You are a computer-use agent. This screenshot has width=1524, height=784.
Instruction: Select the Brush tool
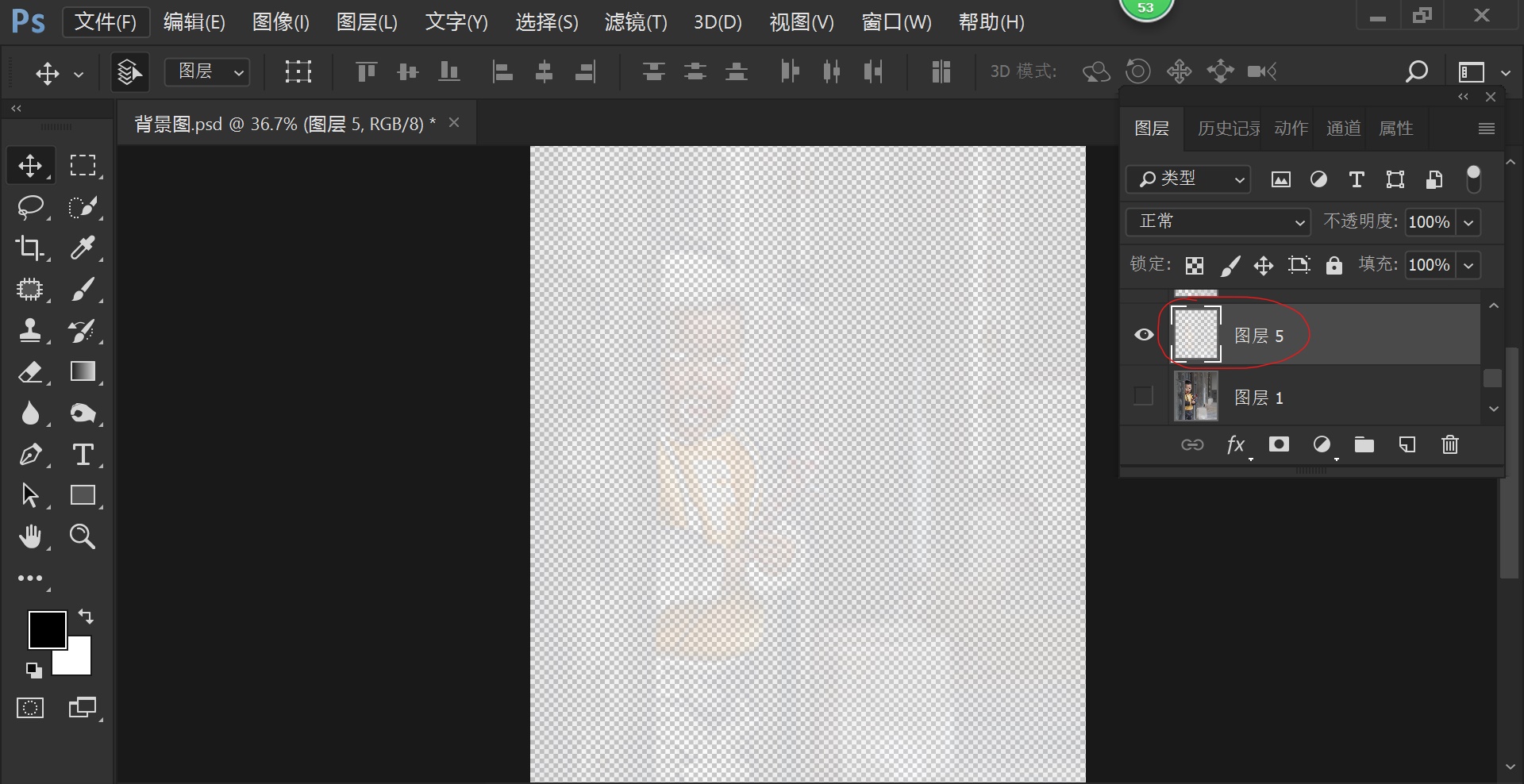(83, 290)
